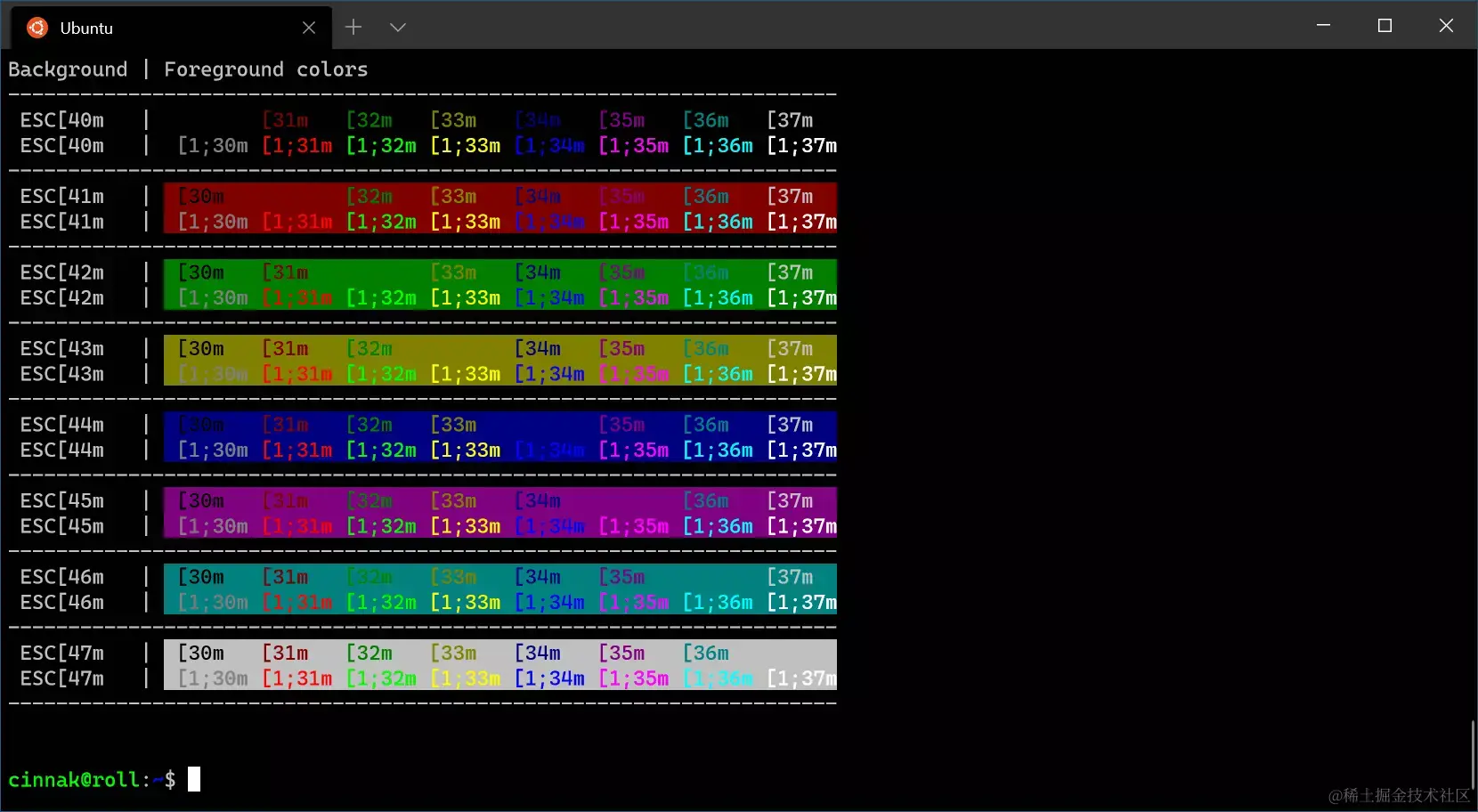Click [1;37m on the magenta ESC[45m background
This screenshot has height=812, width=1478.
coord(801,526)
